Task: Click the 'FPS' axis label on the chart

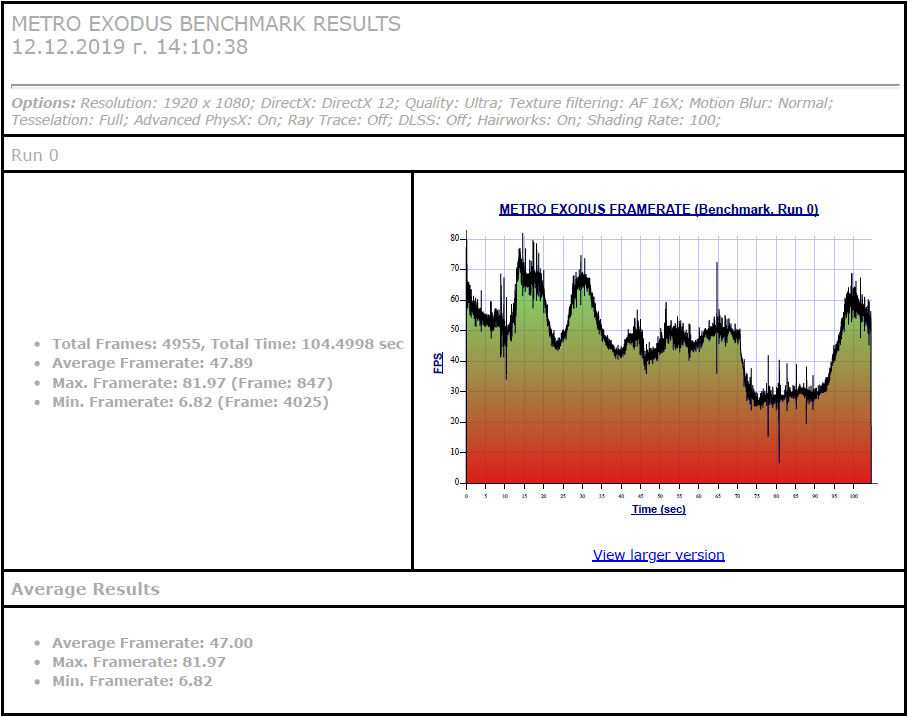Action: (438, 363)
